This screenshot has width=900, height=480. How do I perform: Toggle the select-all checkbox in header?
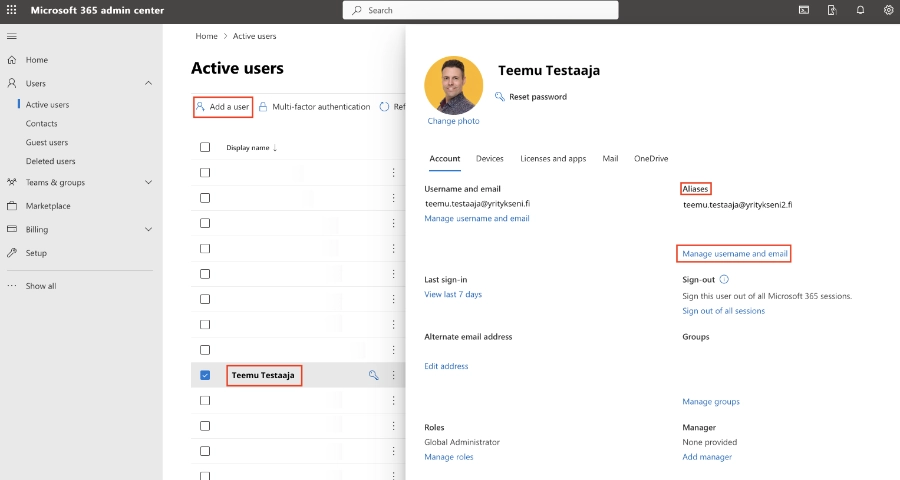(x=205, y=147)
